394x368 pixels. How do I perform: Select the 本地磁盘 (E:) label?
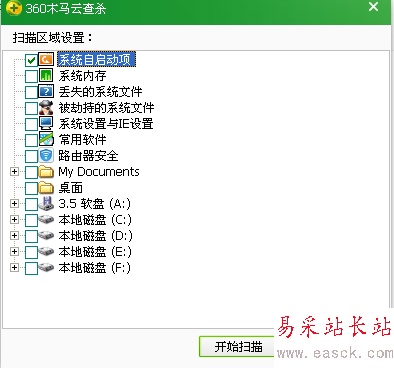point(95,251)
